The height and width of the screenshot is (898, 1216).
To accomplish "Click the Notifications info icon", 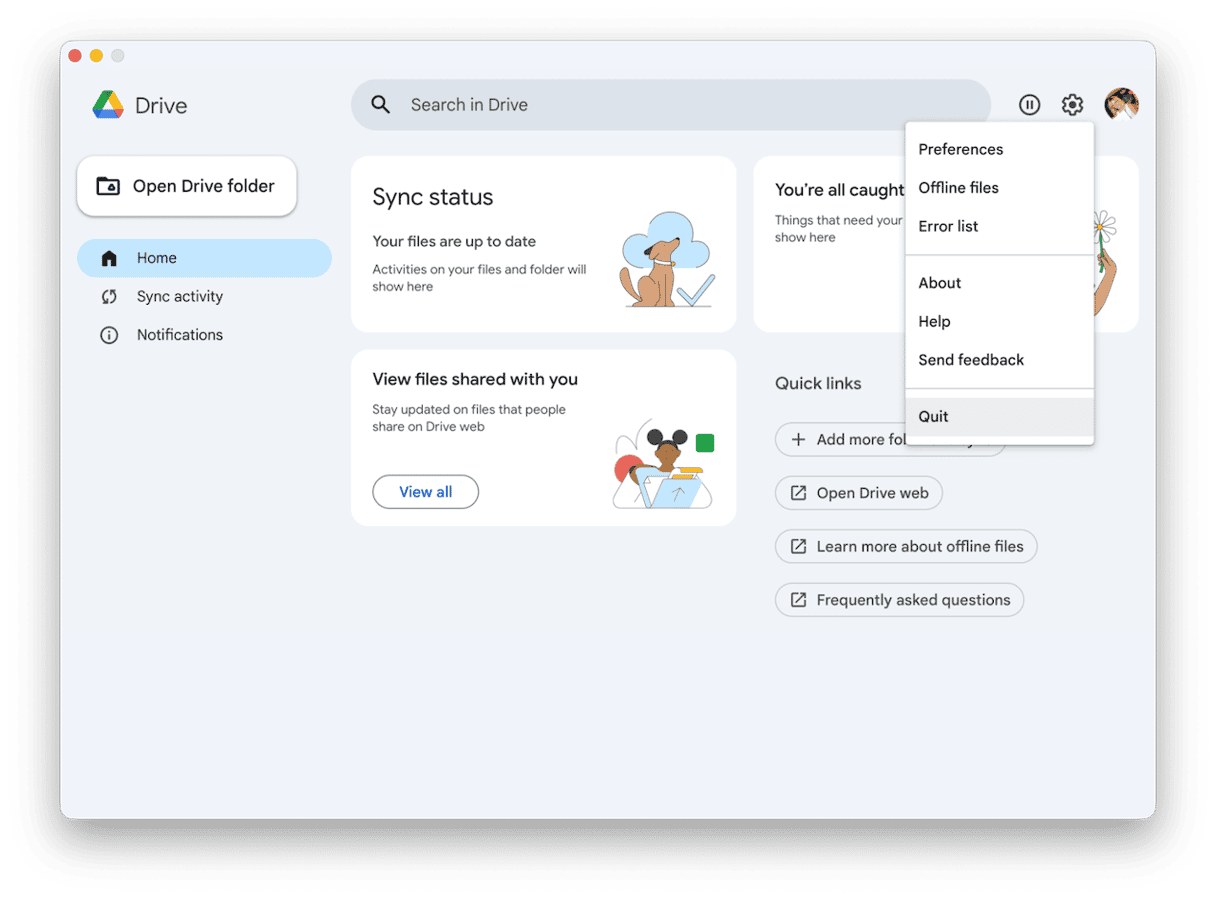I will point(109,335).
